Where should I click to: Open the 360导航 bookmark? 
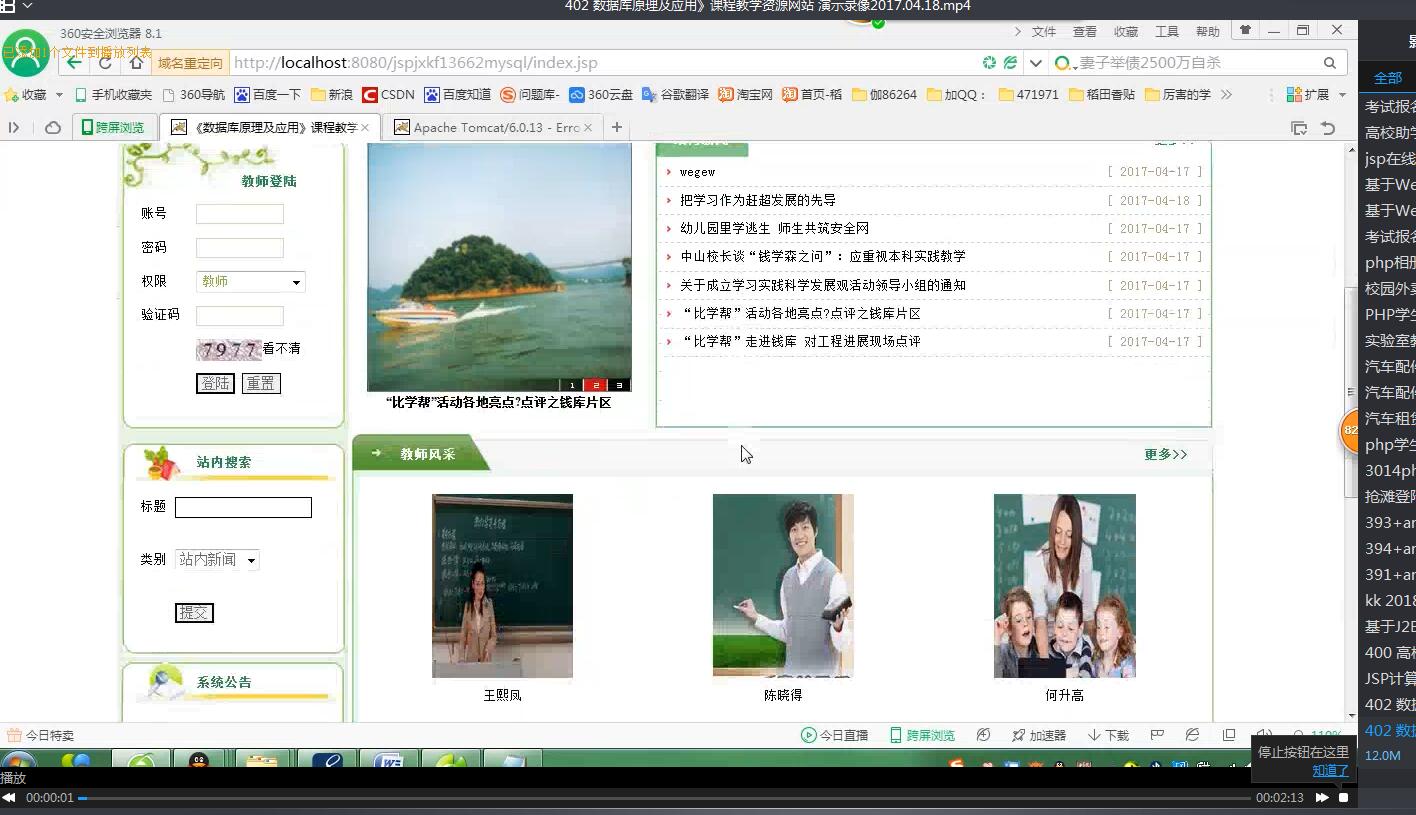193,94
